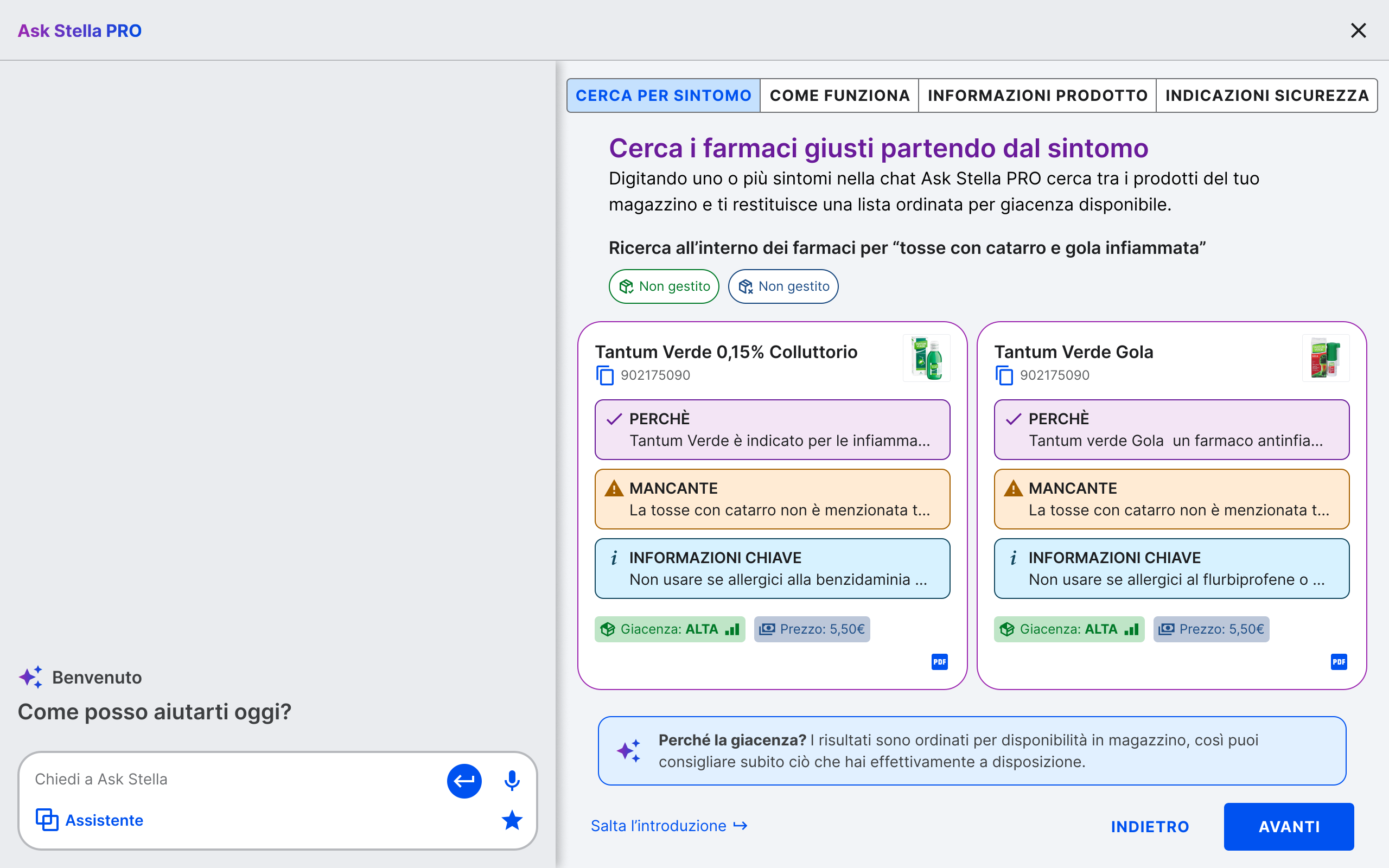Screen dimensions: 1389x868
Task: Open the Indicazioni sicurezza tab
Action: click(x=1267, y=95)
